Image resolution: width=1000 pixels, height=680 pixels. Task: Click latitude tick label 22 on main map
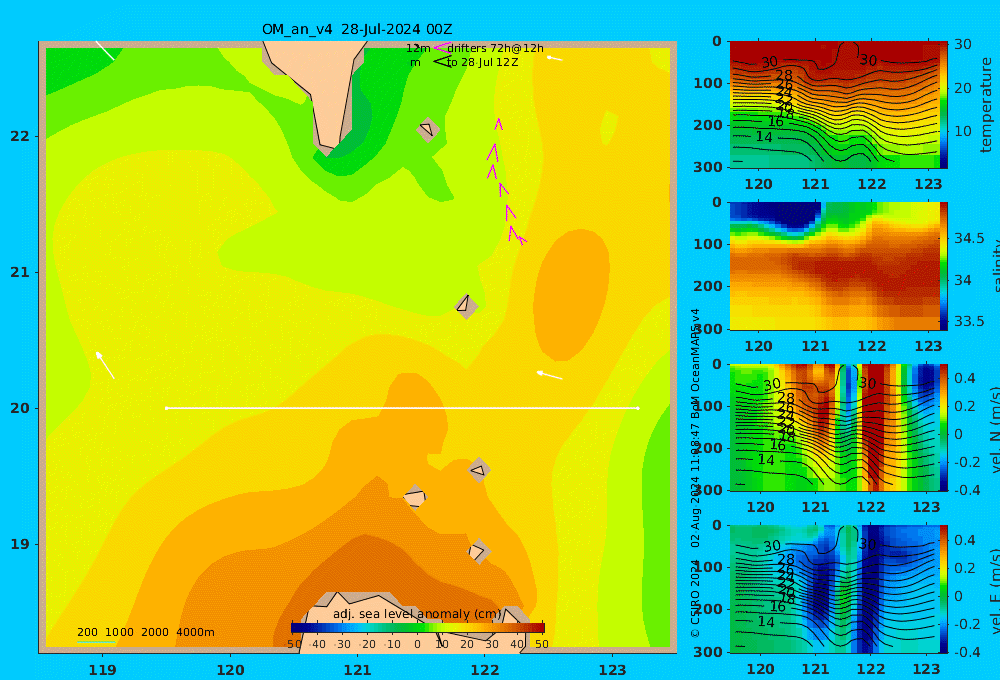pyautogui.click(x=20, y=137)
